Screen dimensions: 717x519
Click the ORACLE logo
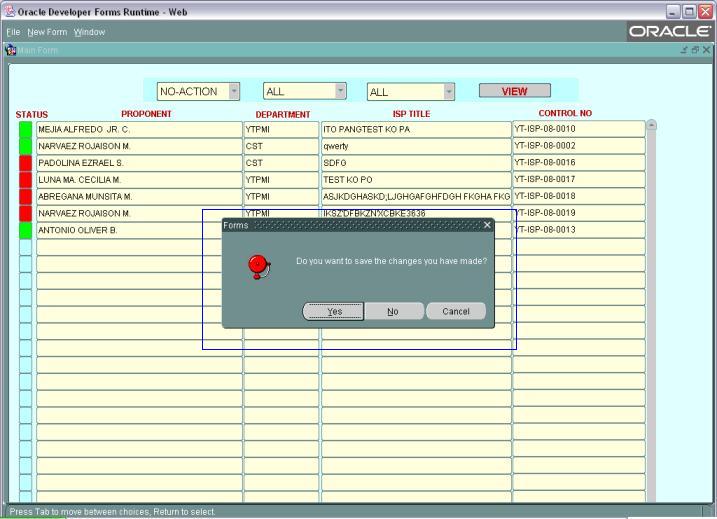tap(669, 32)
